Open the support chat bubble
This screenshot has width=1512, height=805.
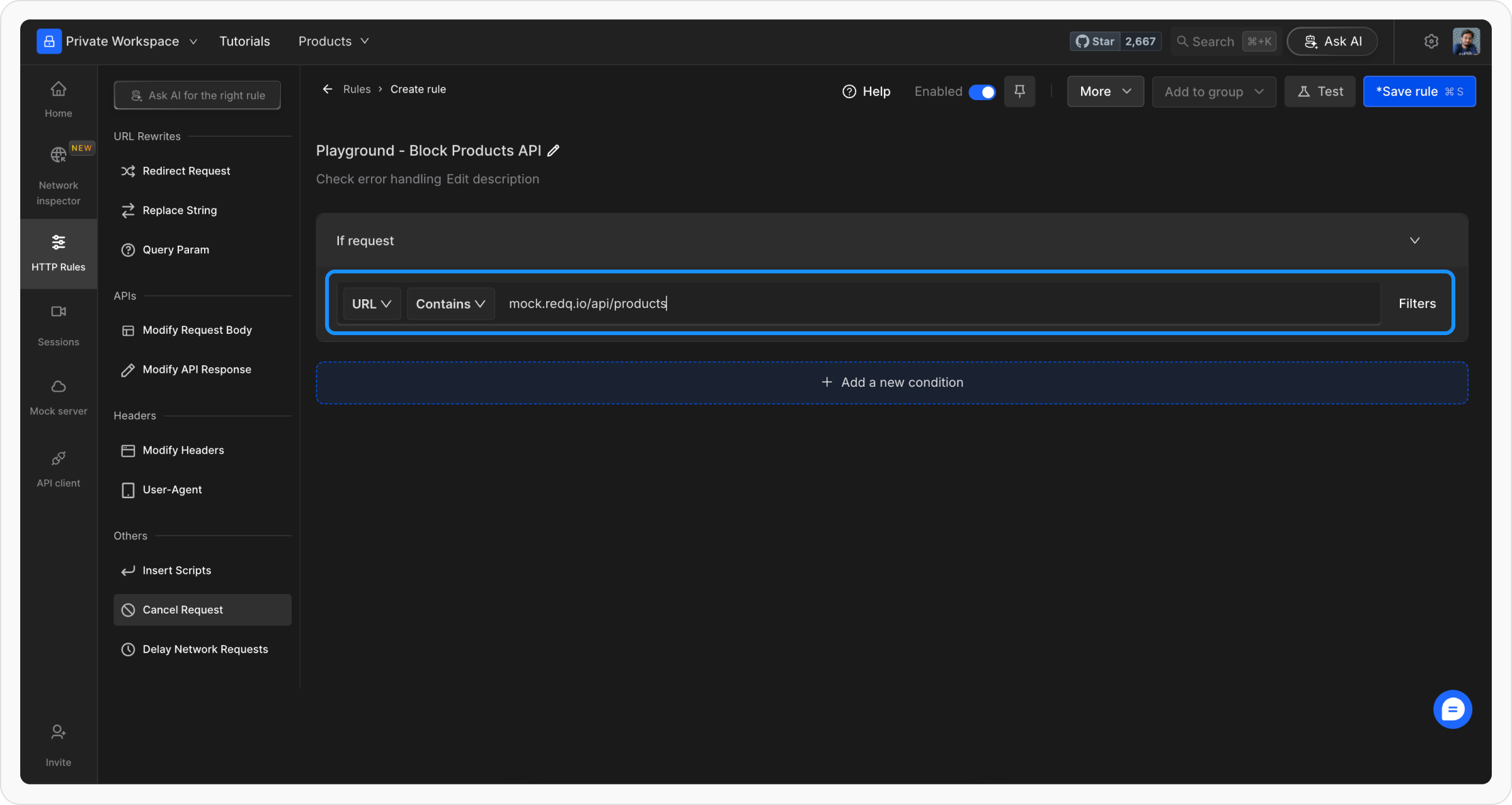click(1452, 709)
